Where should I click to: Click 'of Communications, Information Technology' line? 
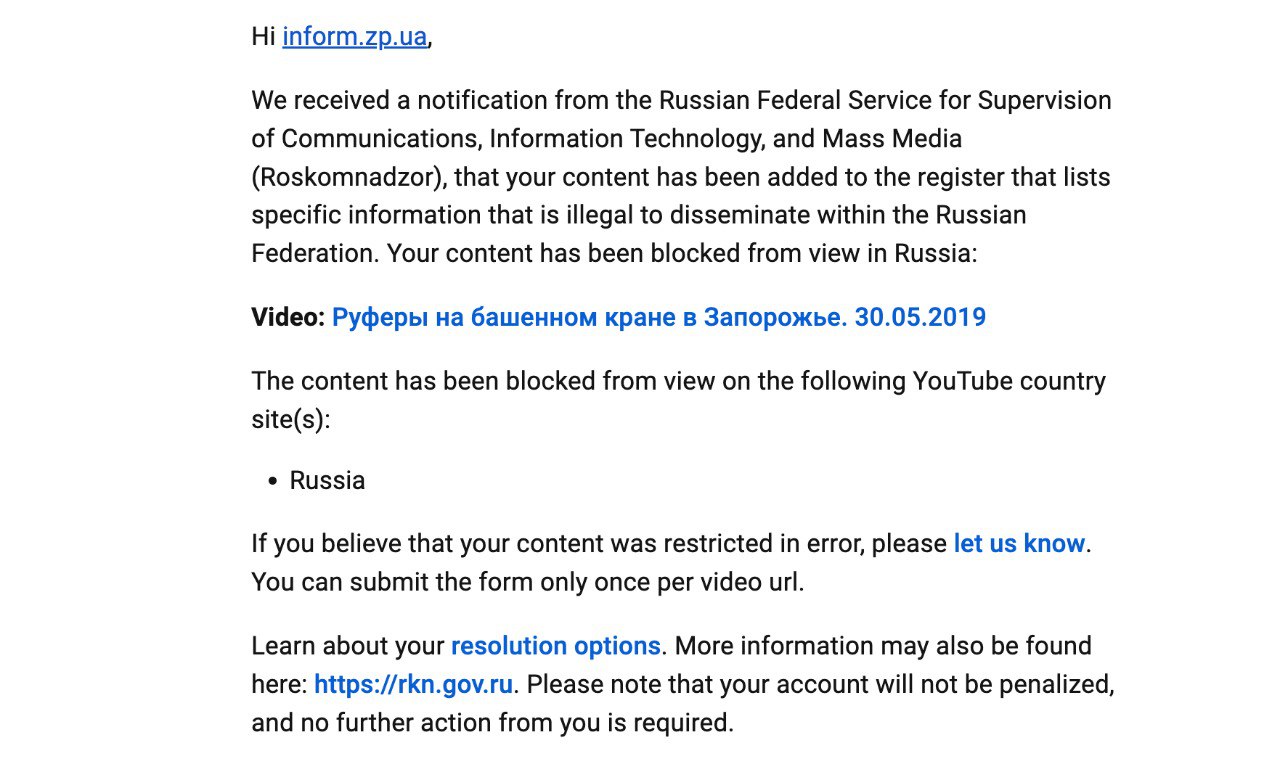click(x=606, y=139)
